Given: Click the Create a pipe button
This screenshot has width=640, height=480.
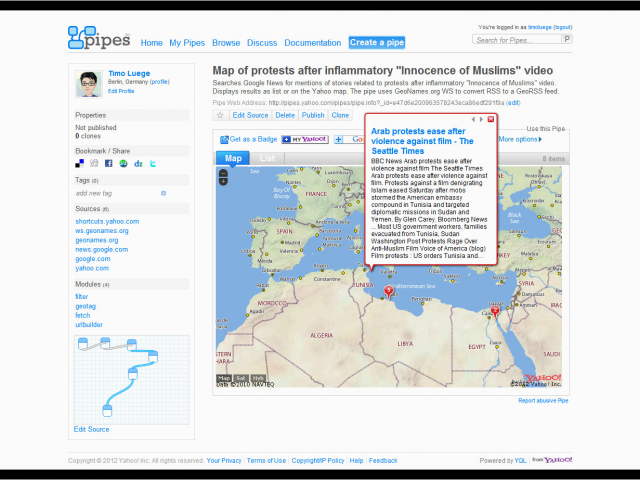Looking at the screenshot, I should [x=377, y=42].
